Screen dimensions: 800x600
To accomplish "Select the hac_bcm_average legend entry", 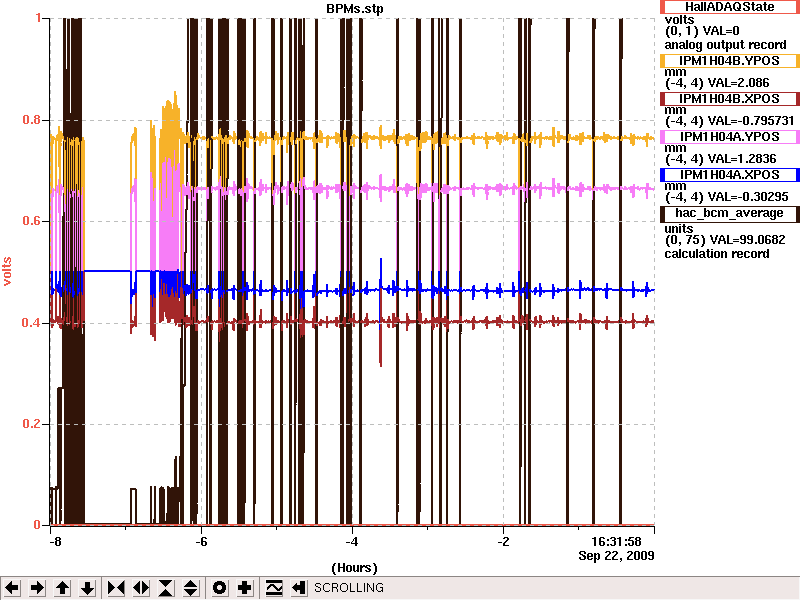I will 729,213.
